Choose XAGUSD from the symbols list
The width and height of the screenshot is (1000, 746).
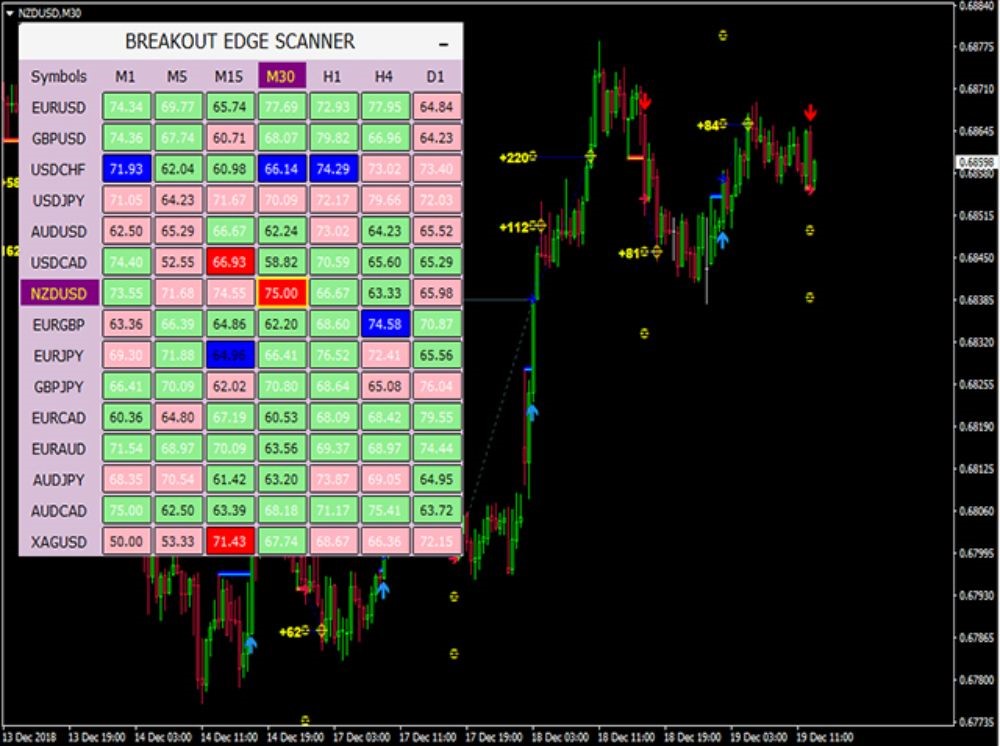tap(58, 542)
